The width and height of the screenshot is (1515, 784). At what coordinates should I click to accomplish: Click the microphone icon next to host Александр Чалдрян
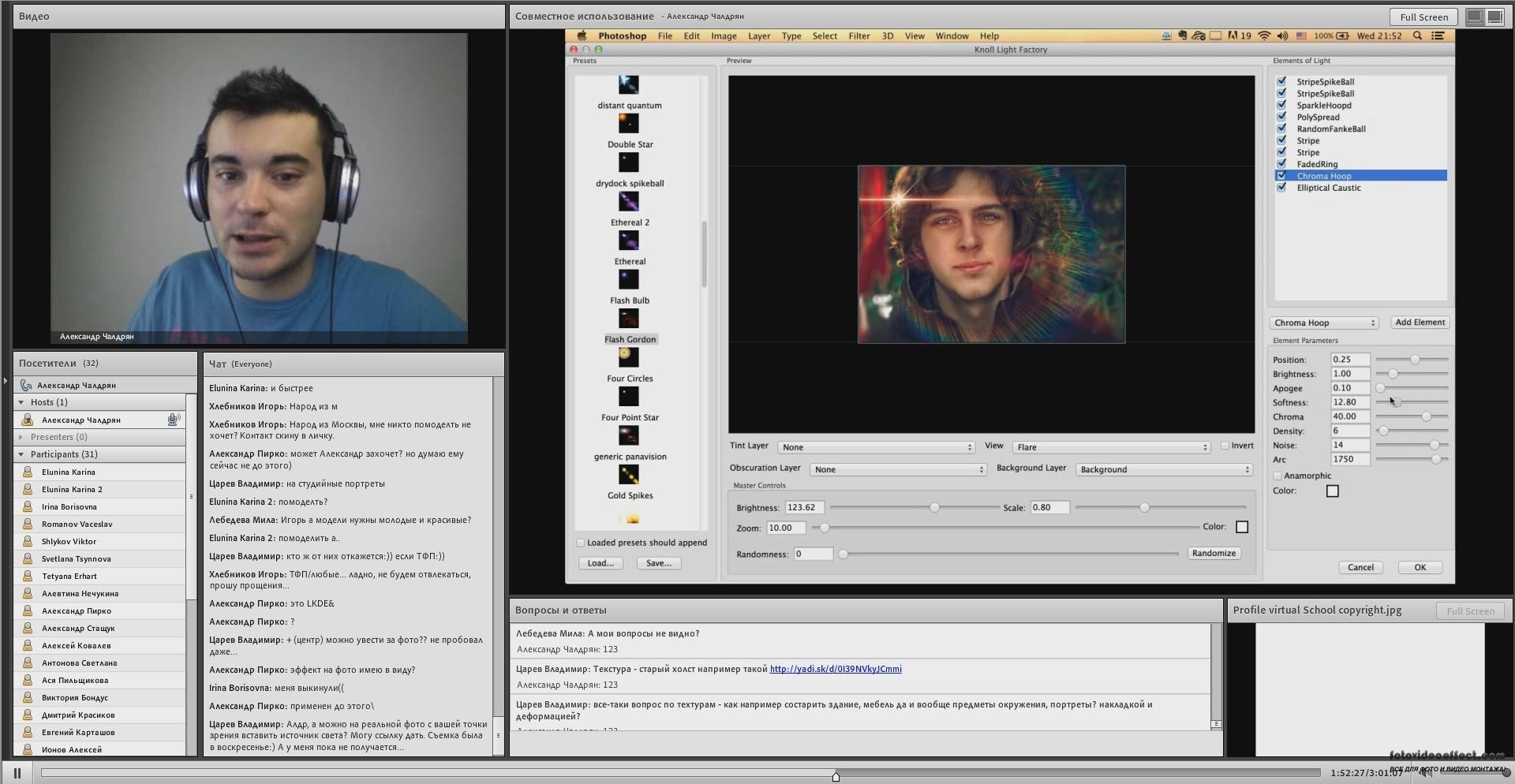174,420
